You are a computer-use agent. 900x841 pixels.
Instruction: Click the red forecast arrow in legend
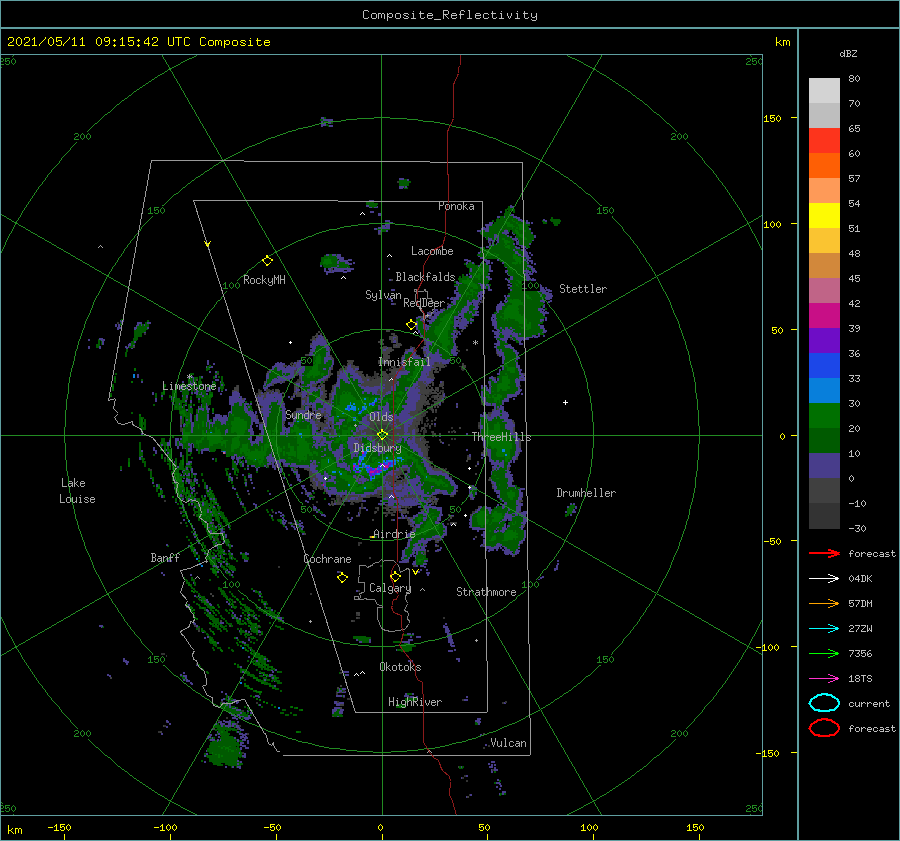click(x=824, y=553)
